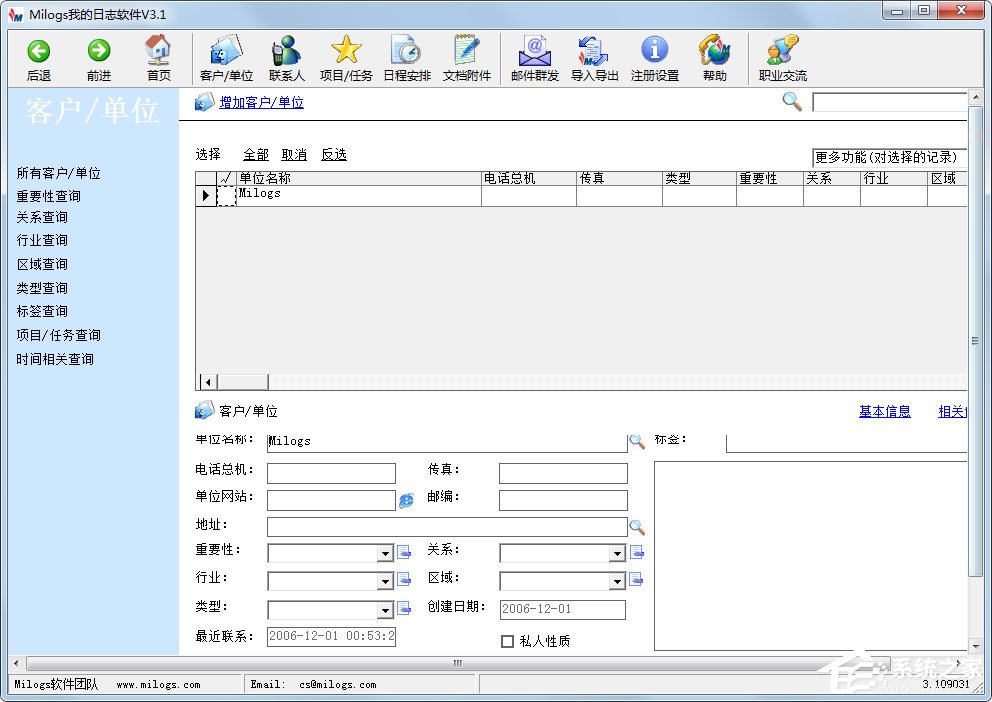Open the 客户/单位 toolbar icon
Screen dimensions: 992x702
226,58
